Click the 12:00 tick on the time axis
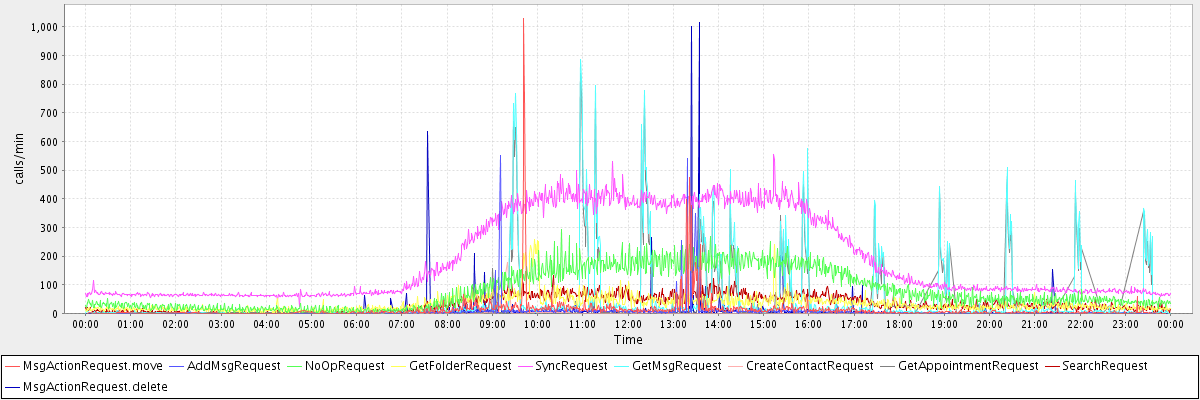 (628, 324)
